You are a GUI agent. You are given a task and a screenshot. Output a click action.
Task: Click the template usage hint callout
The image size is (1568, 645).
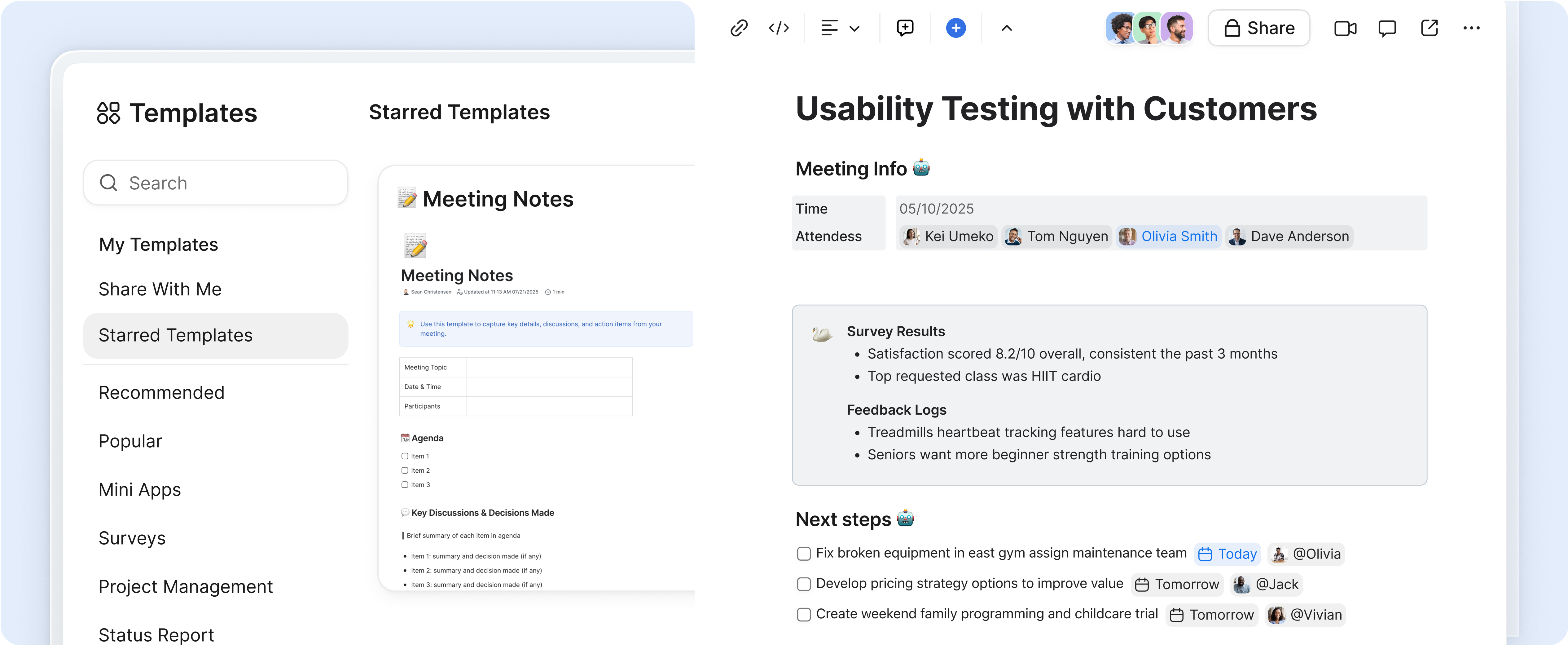tap(546, 329)
